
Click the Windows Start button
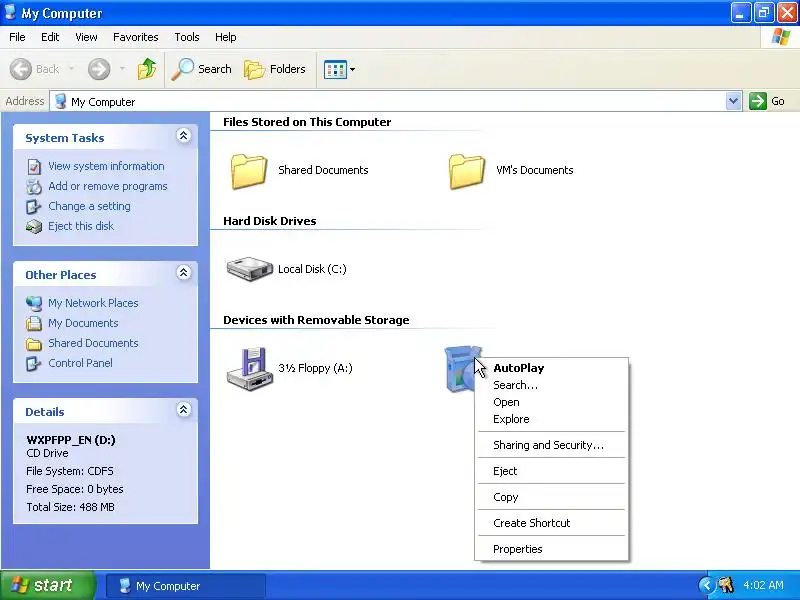(48, 585)
